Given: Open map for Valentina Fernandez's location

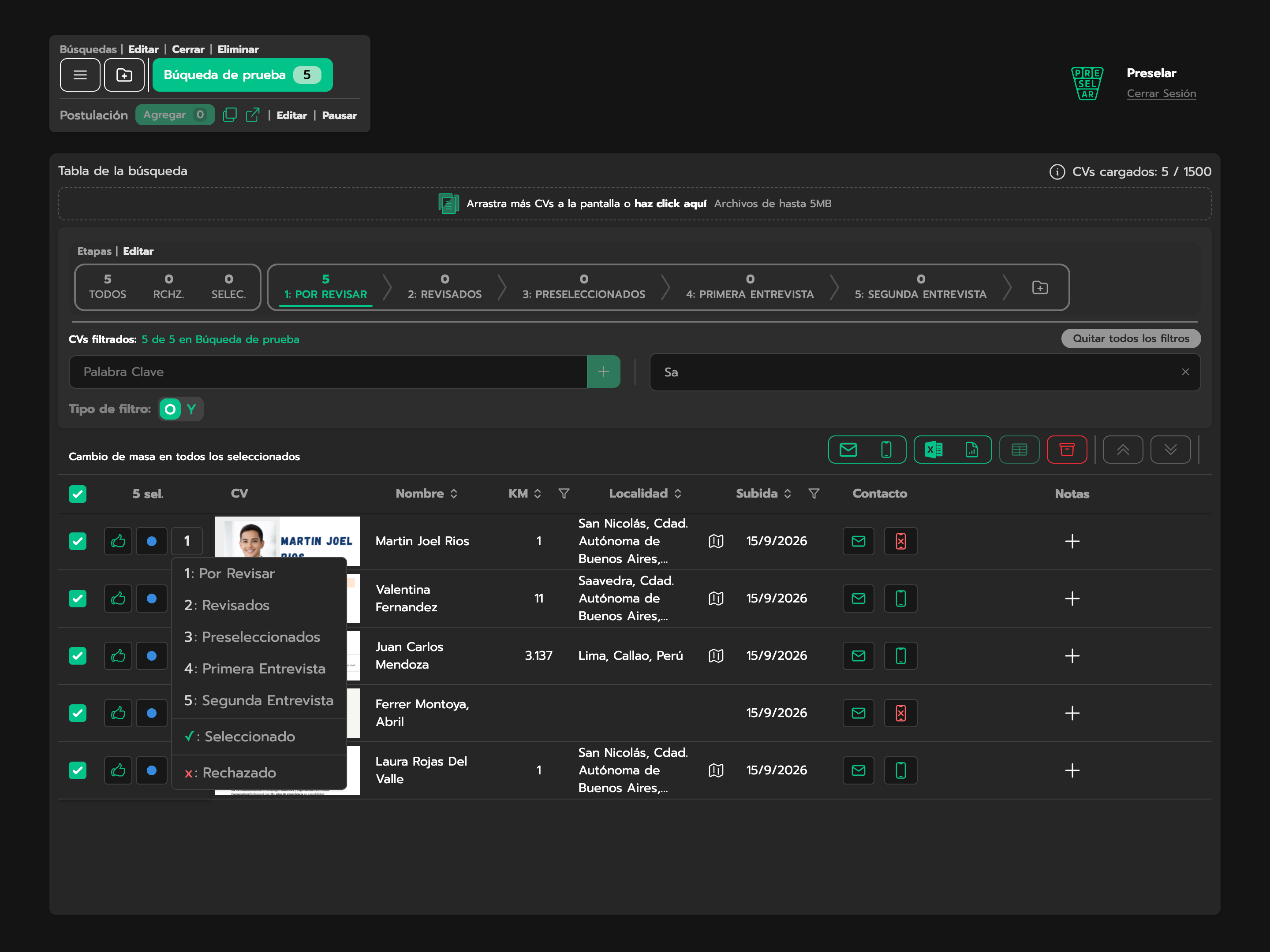Looking at the screenshot, I should click(x=716, y=599).
